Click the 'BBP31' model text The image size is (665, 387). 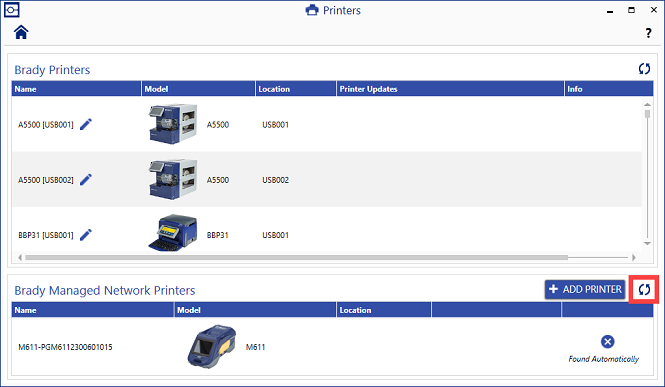tap(218, 235)
